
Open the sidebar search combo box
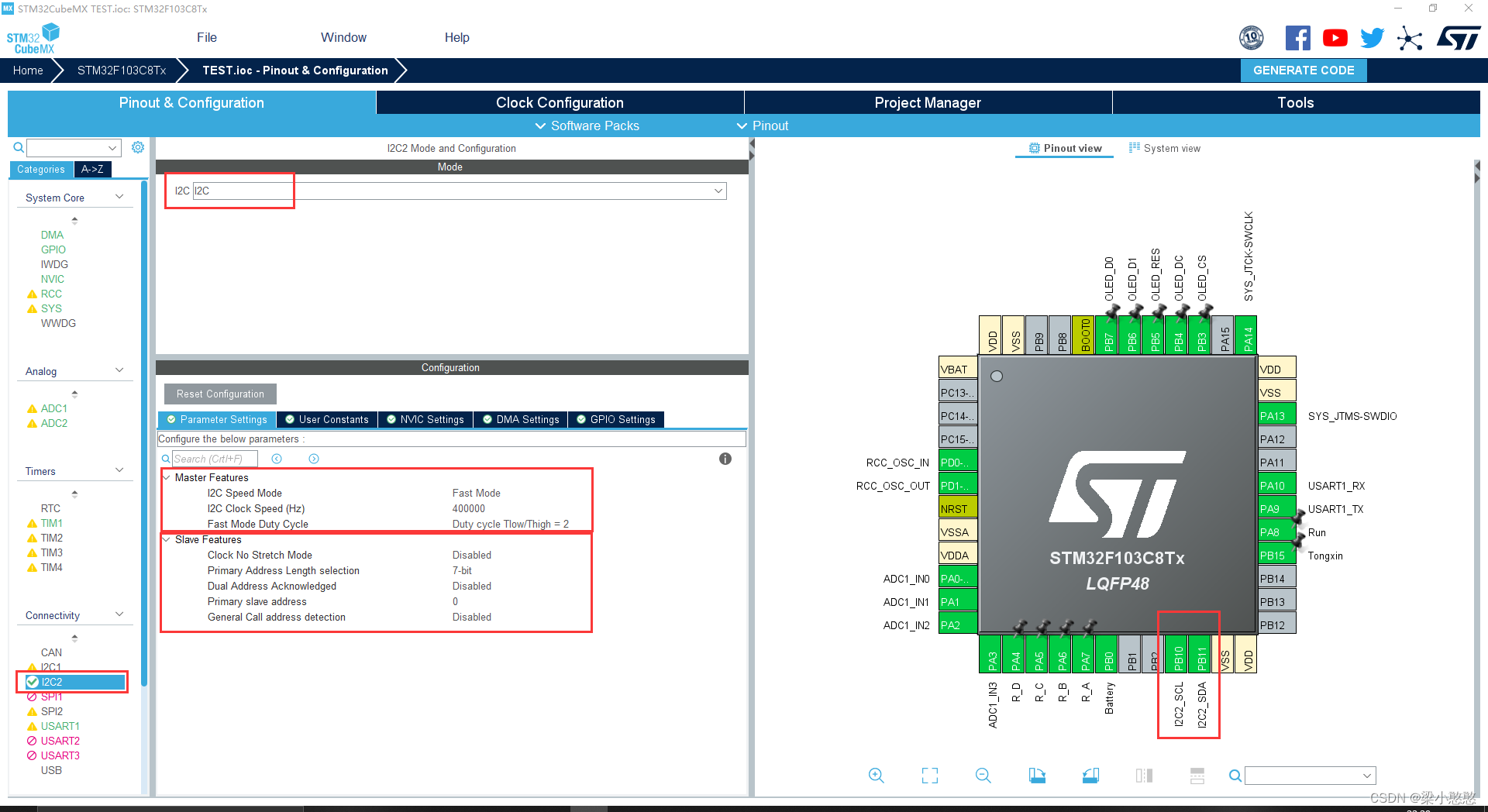click(74, 147)
